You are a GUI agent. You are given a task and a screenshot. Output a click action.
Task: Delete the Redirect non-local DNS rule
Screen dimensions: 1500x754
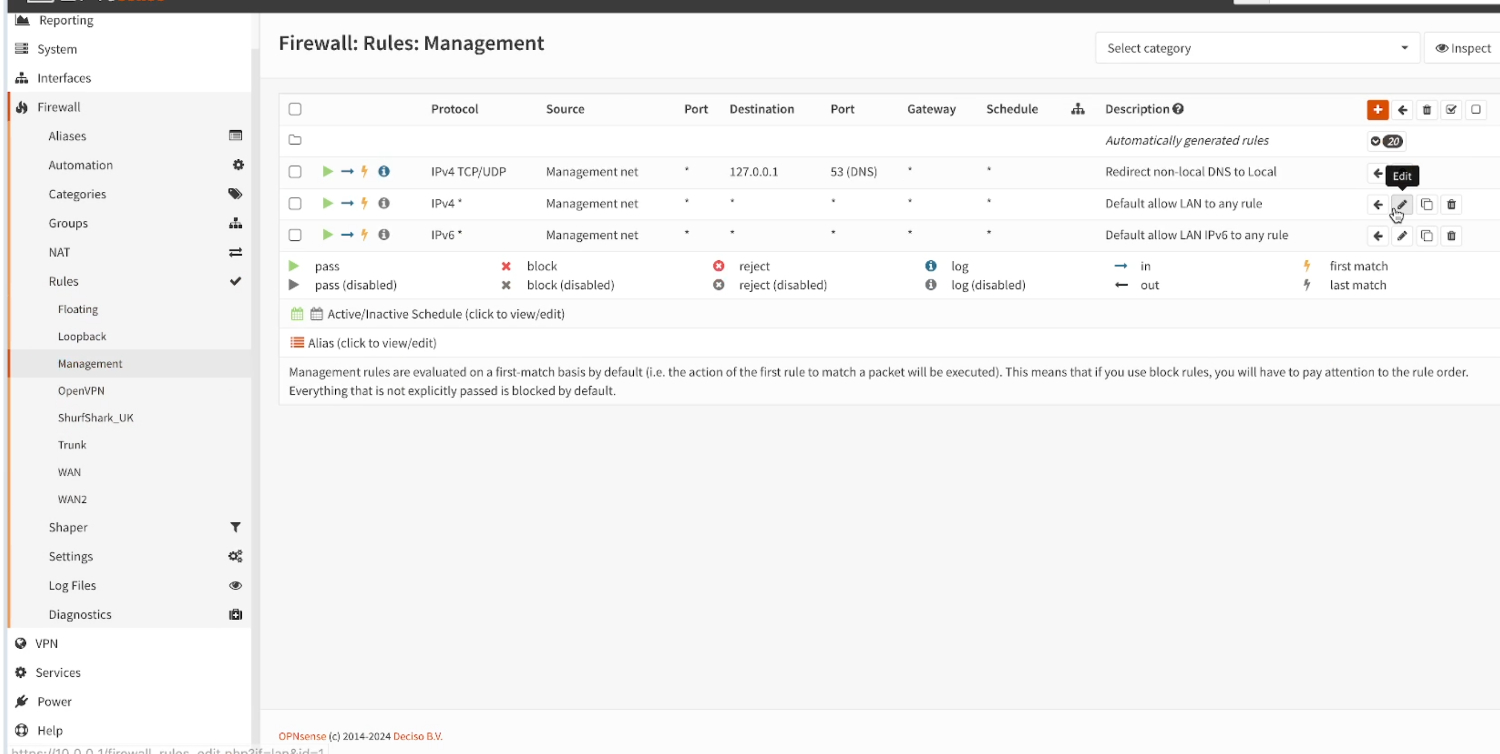point(1451,171)
